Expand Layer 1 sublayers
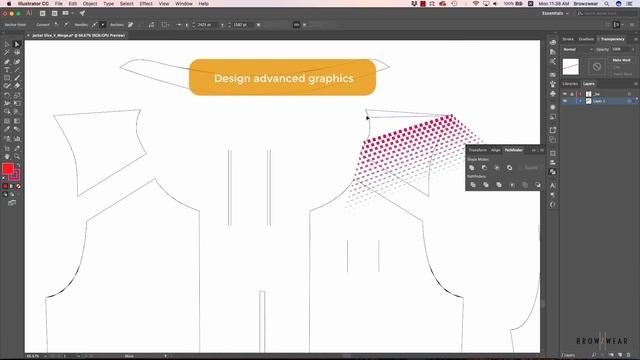This screenshot has height=360, width=640. point(580,101)
